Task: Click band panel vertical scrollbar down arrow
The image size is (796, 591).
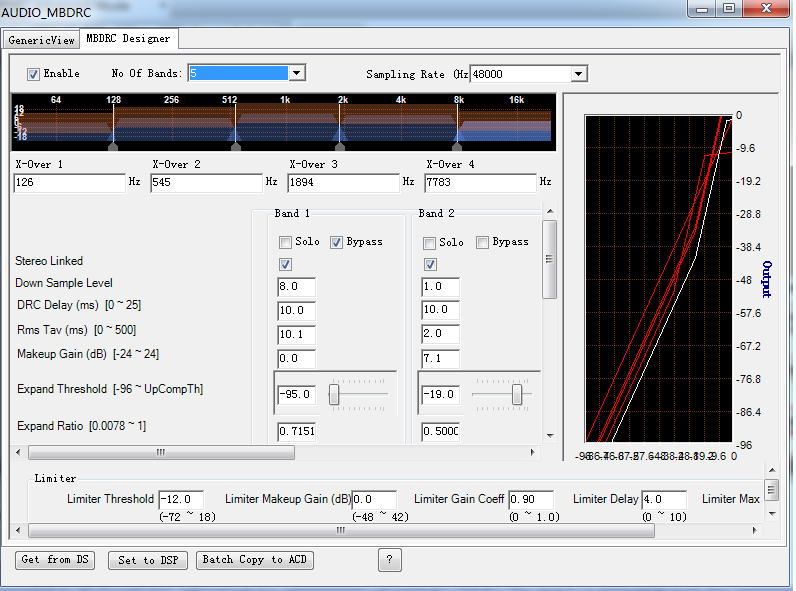Action: pos(550,436)
